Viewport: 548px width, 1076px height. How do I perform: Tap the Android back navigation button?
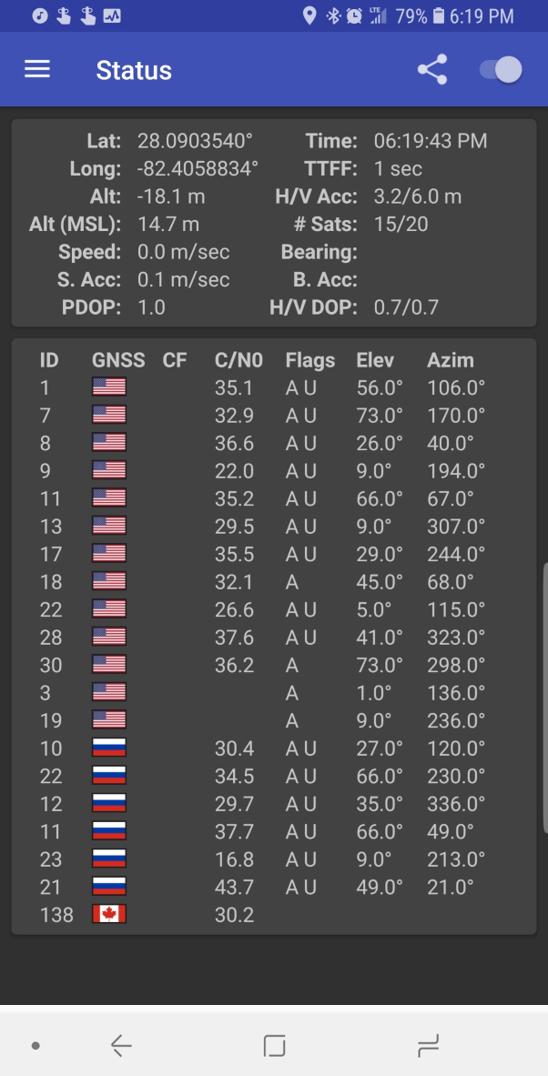tap(121, 1046)
